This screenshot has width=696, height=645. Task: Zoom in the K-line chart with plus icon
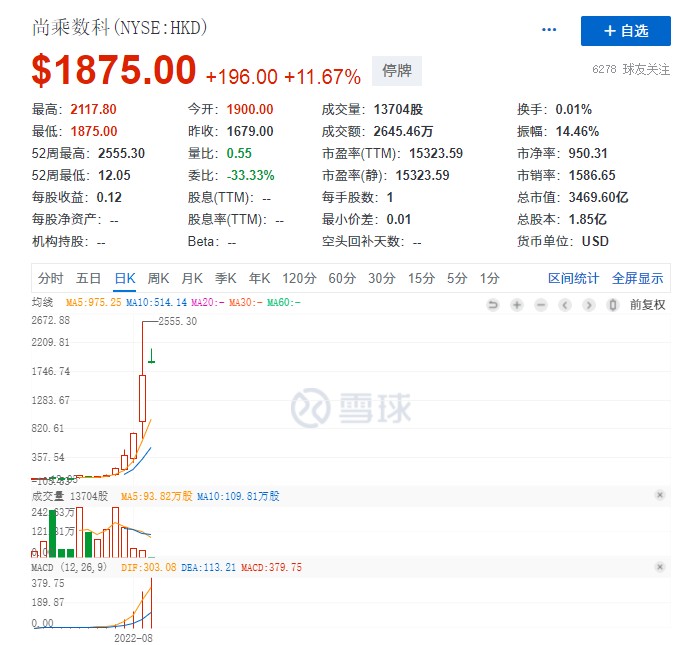click(x=517, y=305)
